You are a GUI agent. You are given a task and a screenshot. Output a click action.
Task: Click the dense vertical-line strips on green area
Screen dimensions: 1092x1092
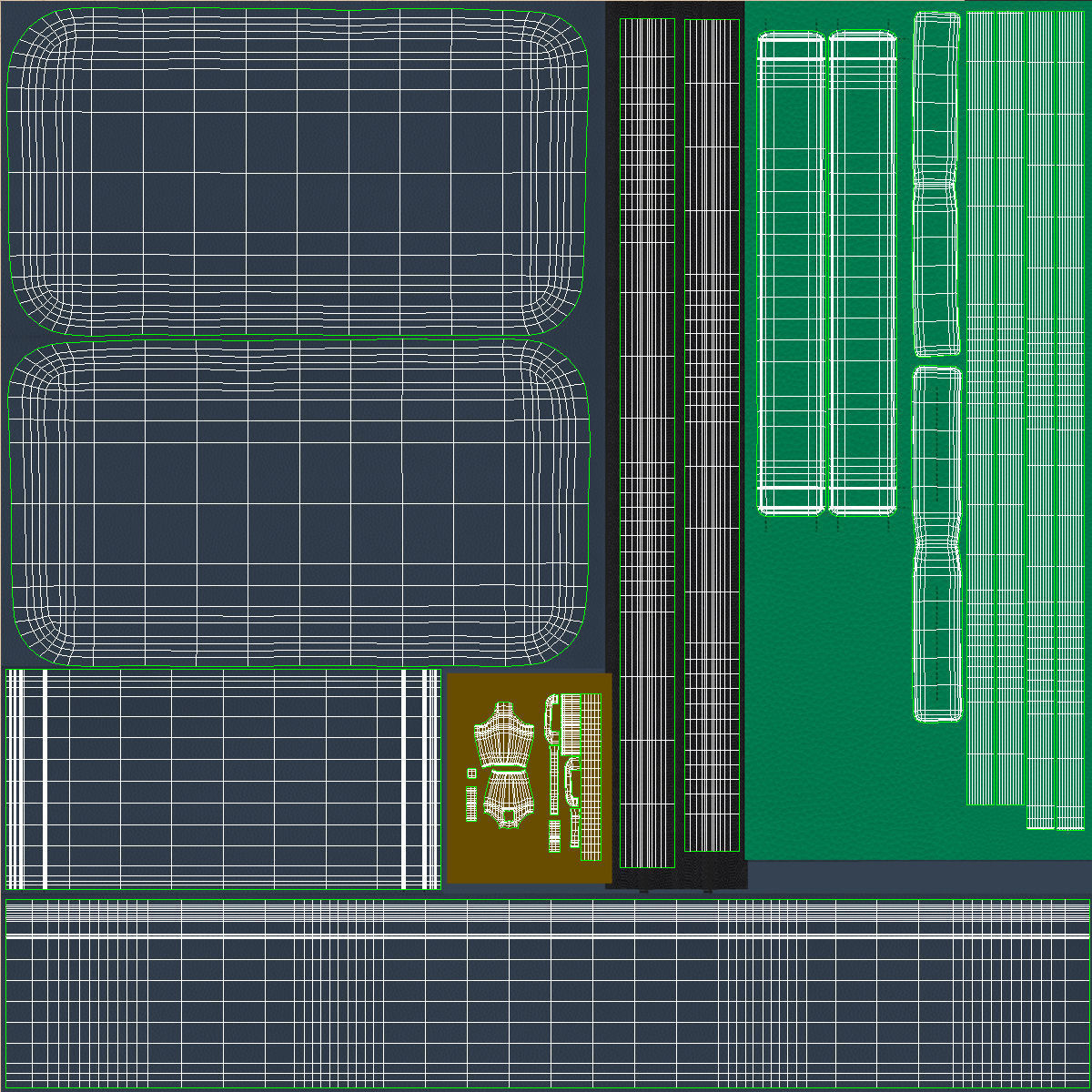click(x=1025, y=419)
